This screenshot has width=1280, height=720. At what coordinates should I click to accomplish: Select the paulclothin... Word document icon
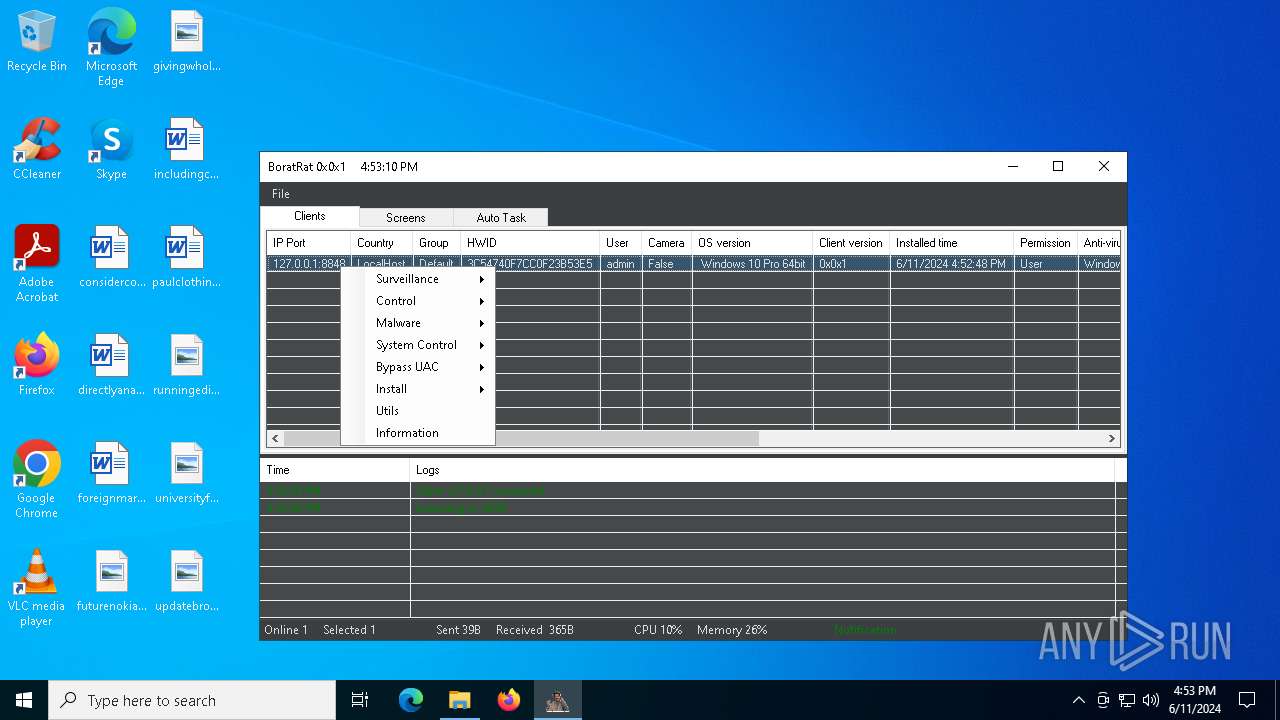[187, 258]
